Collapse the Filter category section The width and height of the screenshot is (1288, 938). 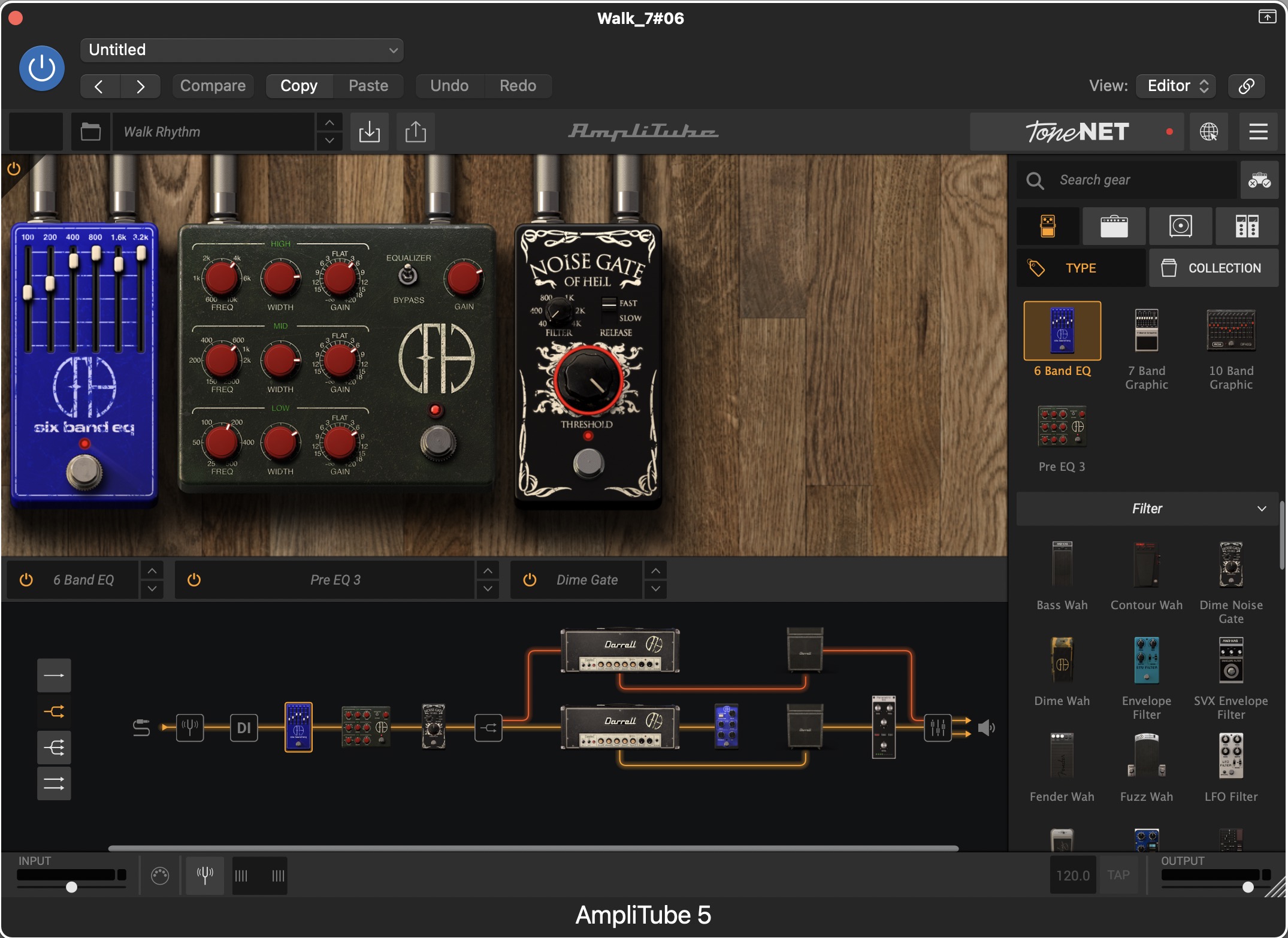pos(1147,509)
